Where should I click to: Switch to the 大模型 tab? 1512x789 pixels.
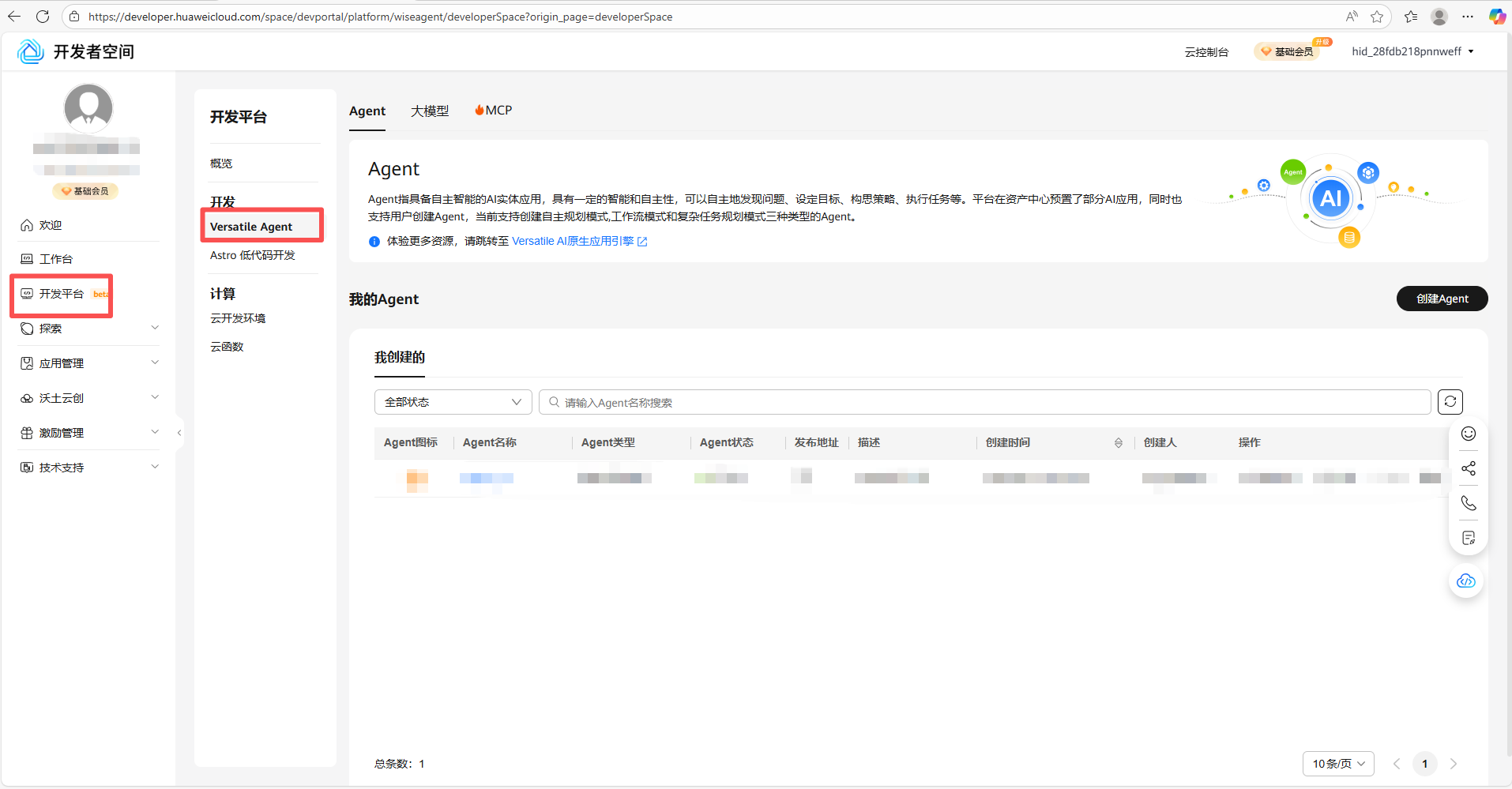click(430, 111)
